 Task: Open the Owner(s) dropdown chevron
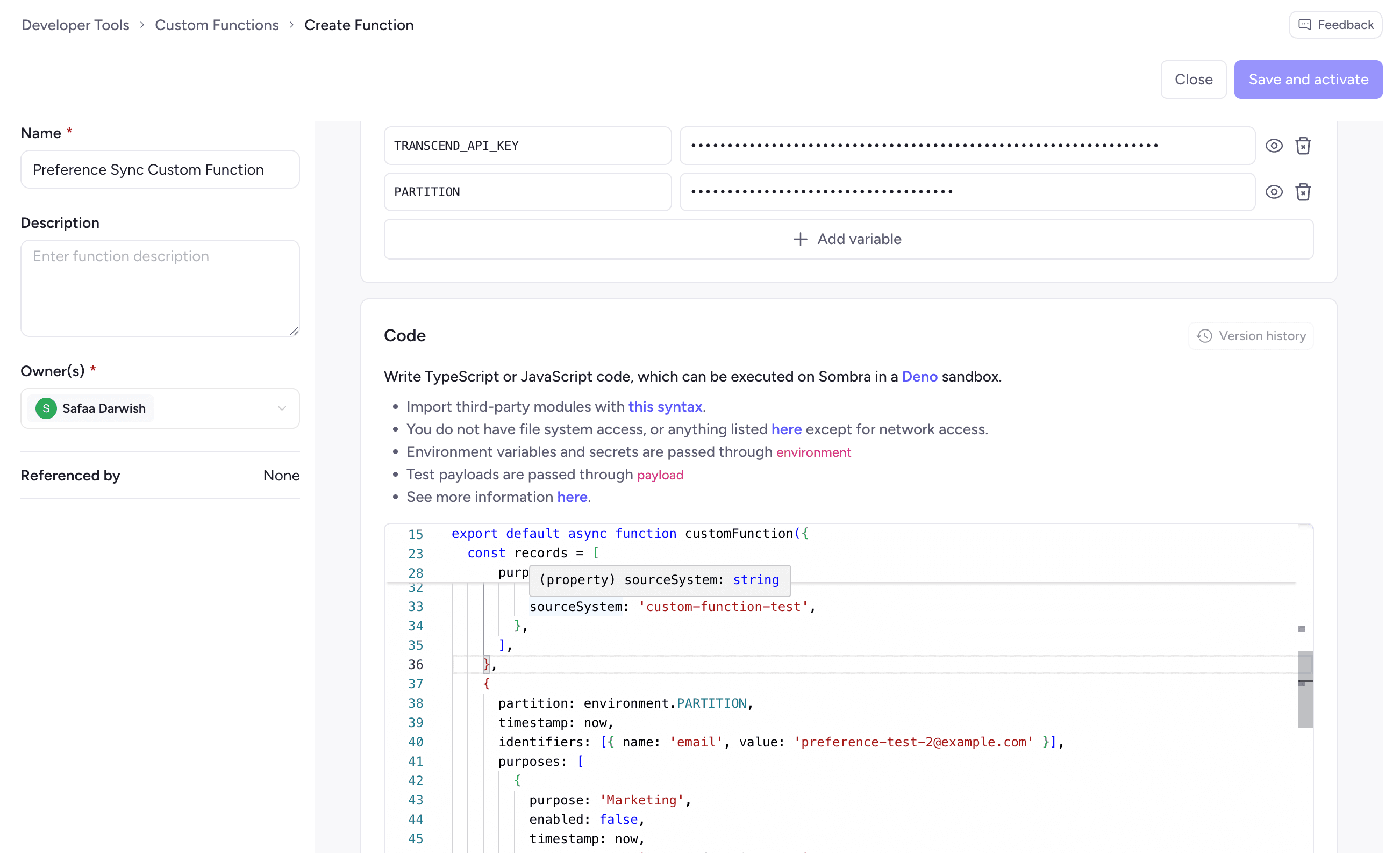tap(282, 408)
